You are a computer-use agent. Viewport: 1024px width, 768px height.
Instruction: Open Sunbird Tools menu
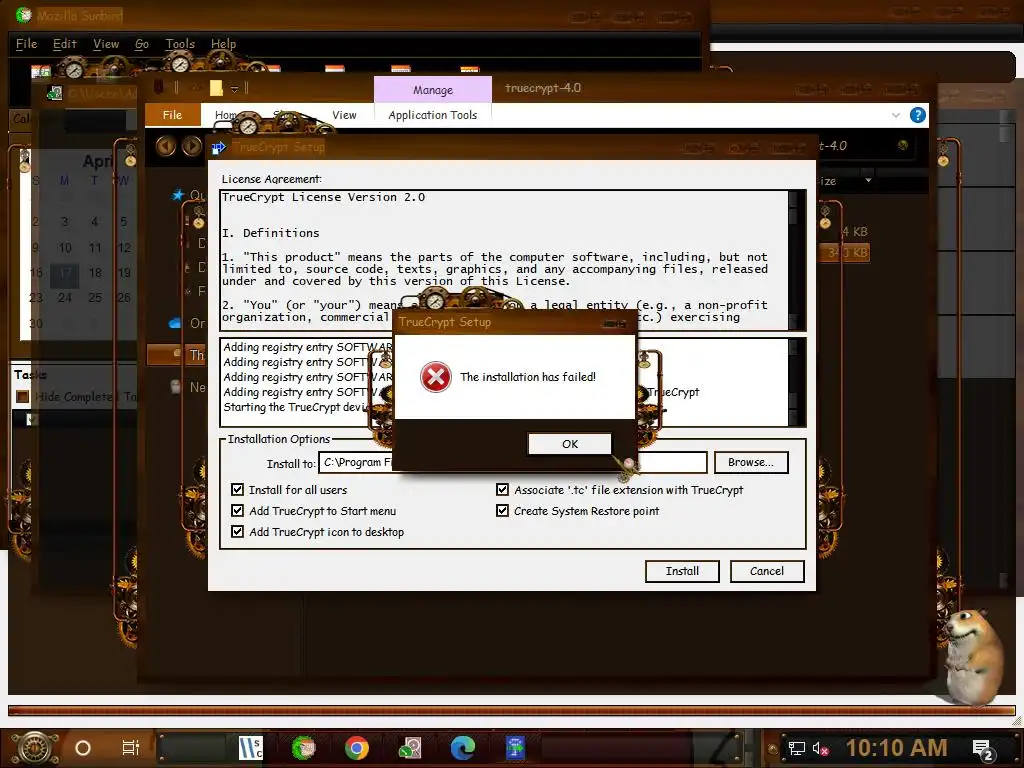click(180, 44)
